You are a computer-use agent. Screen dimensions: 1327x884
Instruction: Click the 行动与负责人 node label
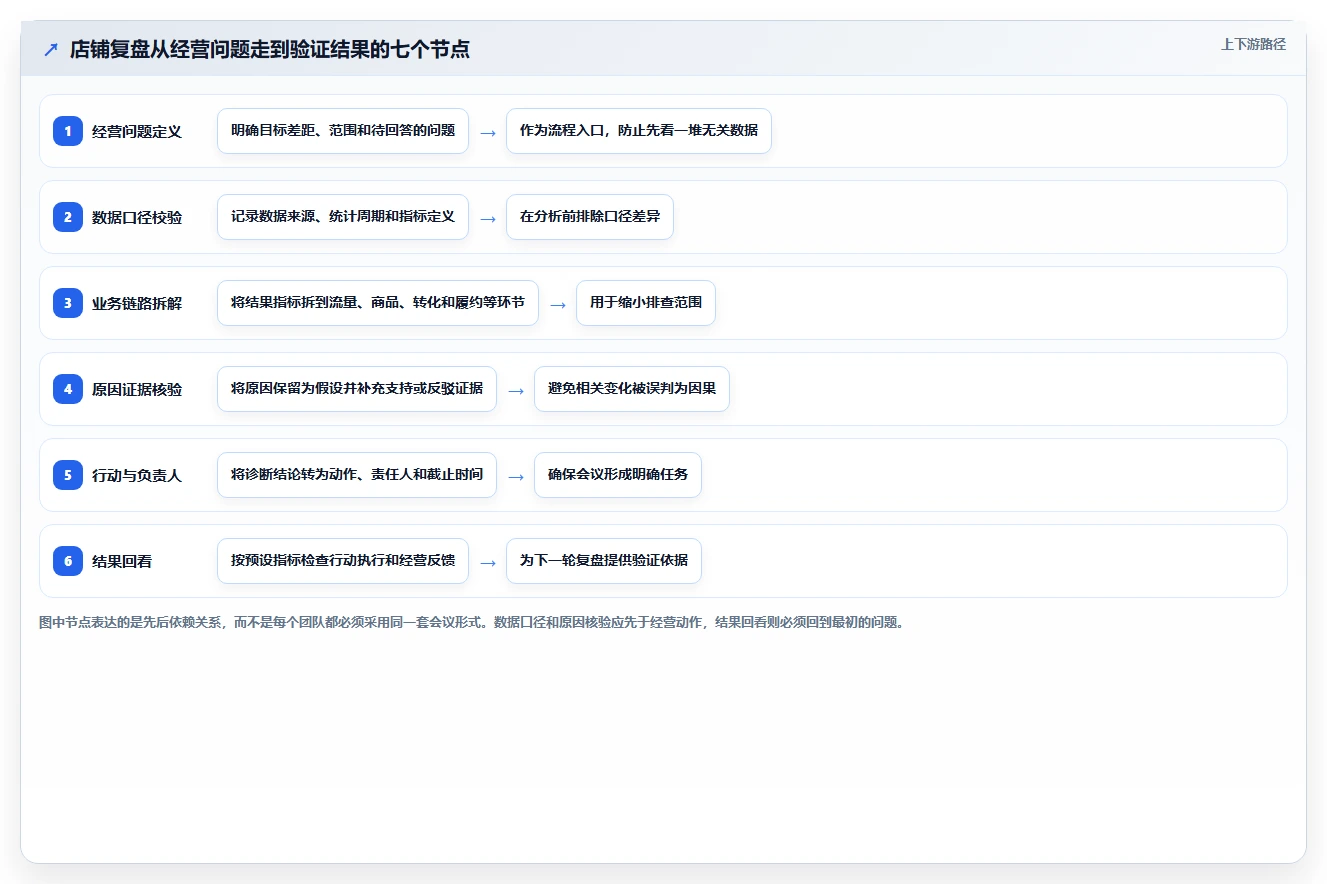tap(137, 475)
